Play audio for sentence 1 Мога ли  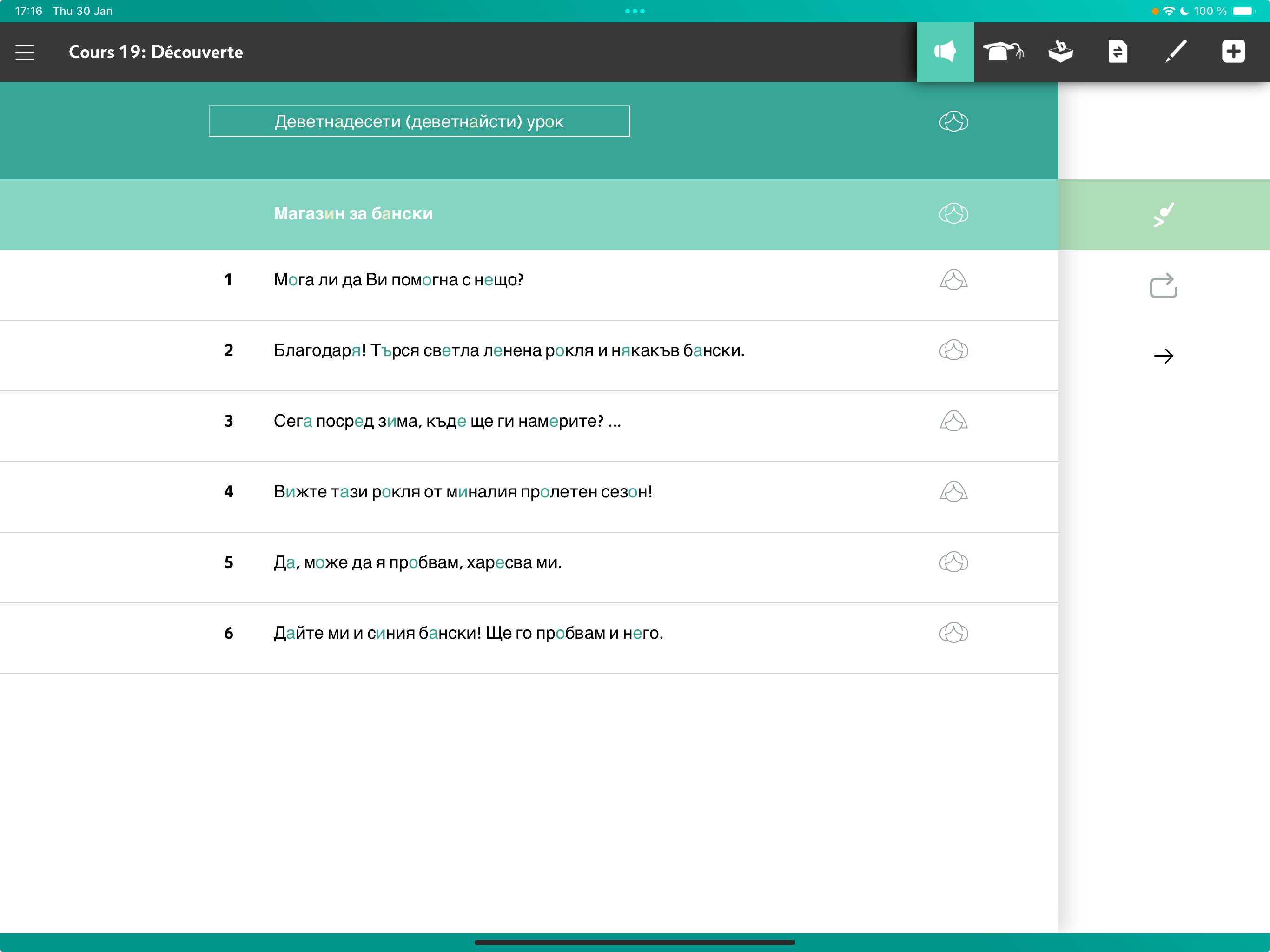(x=953, y=280)
